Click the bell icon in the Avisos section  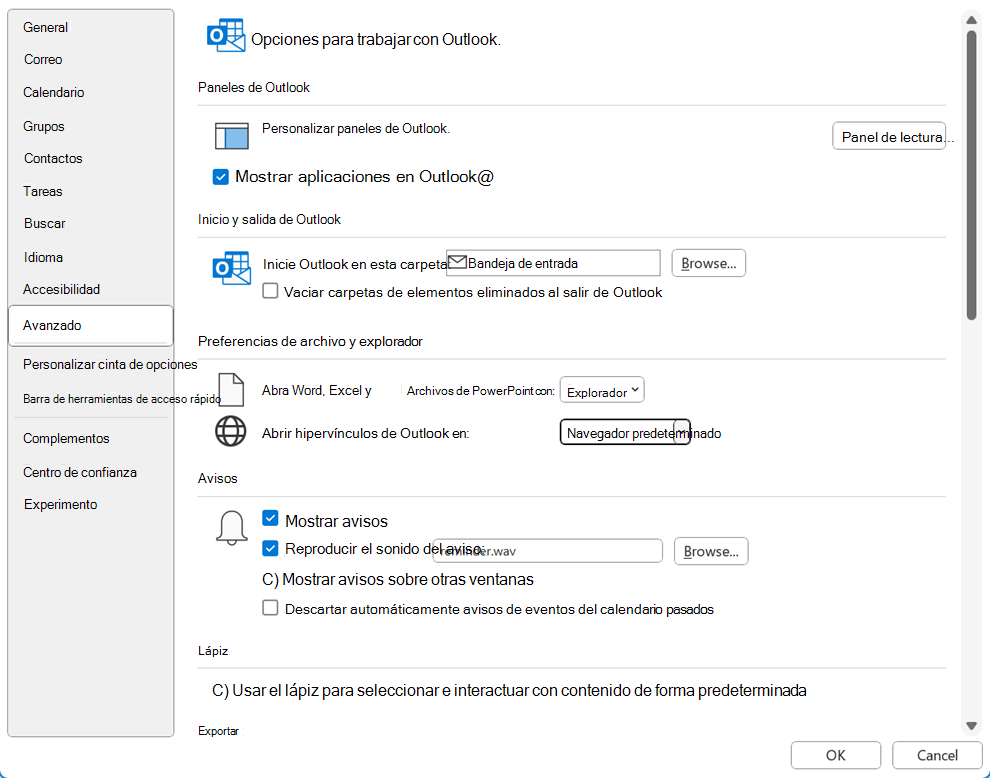click(x=232, y=528)
